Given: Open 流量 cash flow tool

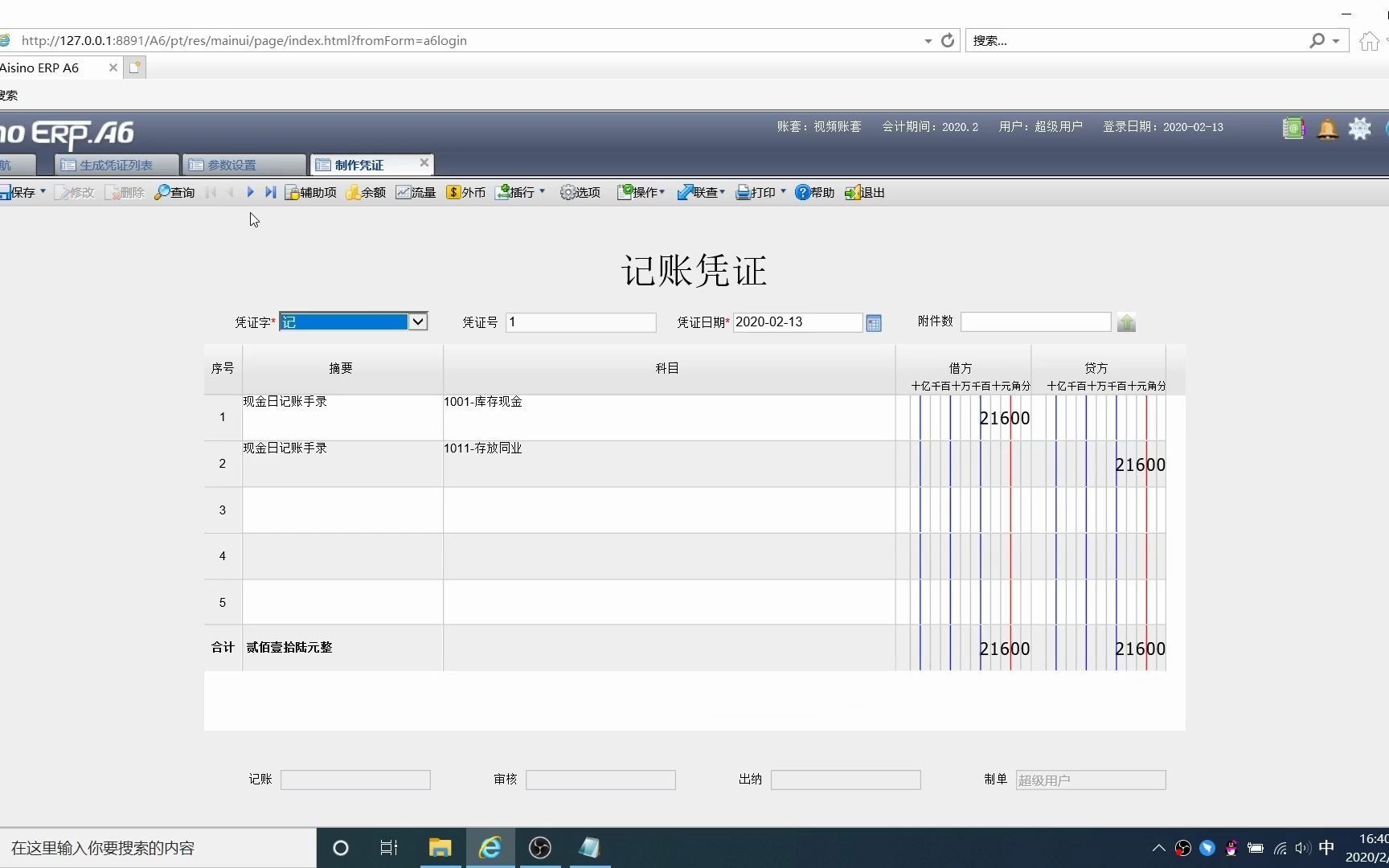Looking at the screenshot, I should pos(416,192).
